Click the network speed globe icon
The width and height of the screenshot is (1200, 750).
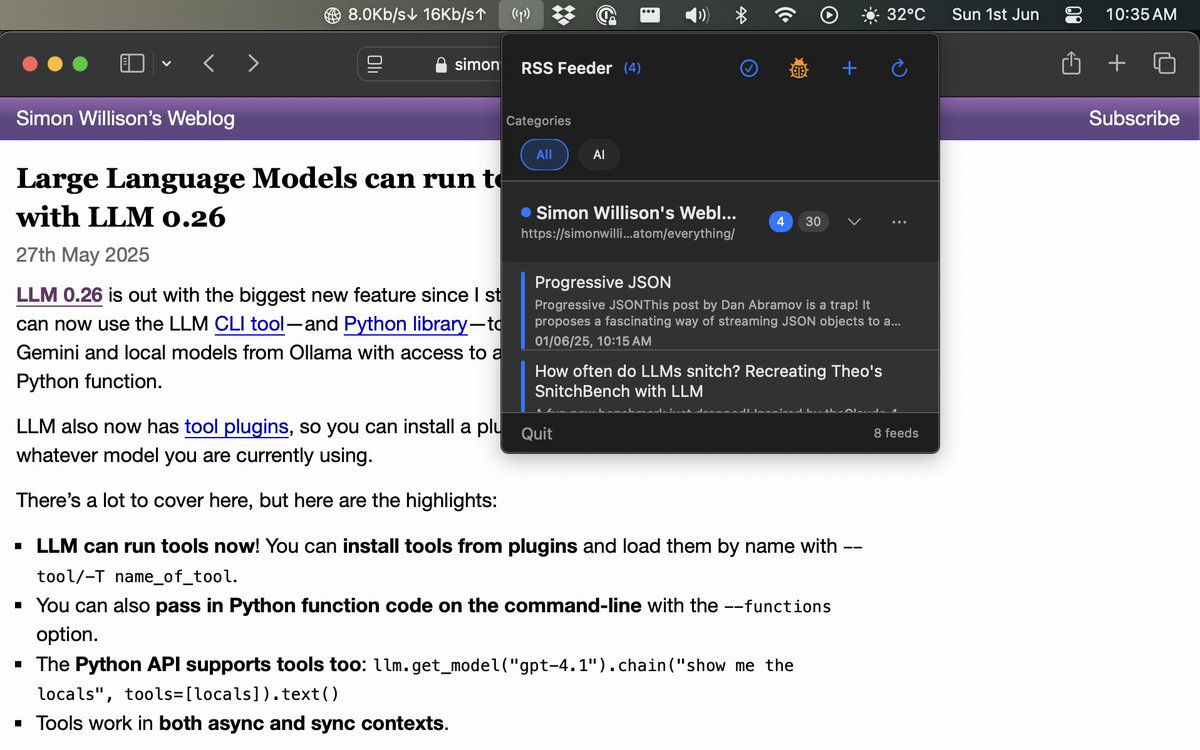click(334, 15)
